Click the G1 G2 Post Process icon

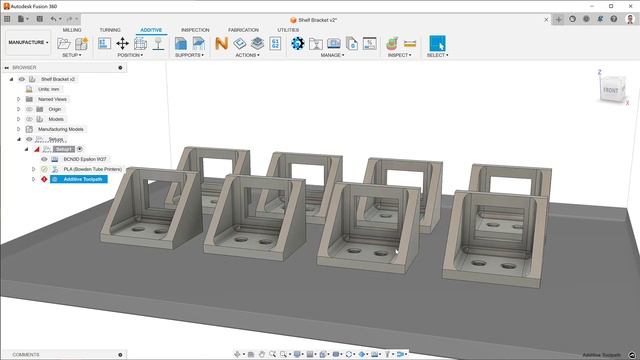pyautogui.click(x=275, y=43)
